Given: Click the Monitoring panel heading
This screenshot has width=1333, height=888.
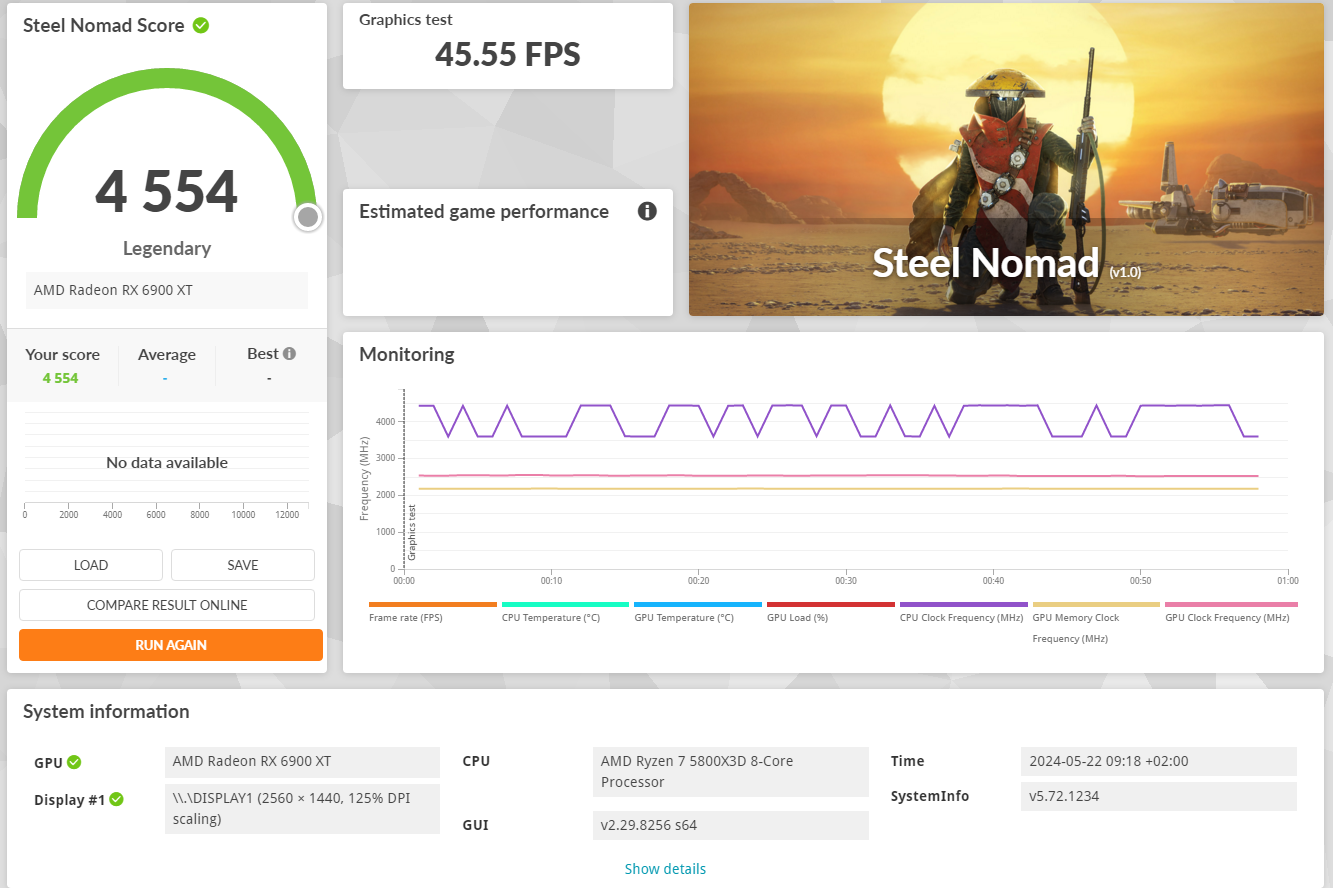Looking at the screenshot, I should [407, 354].
